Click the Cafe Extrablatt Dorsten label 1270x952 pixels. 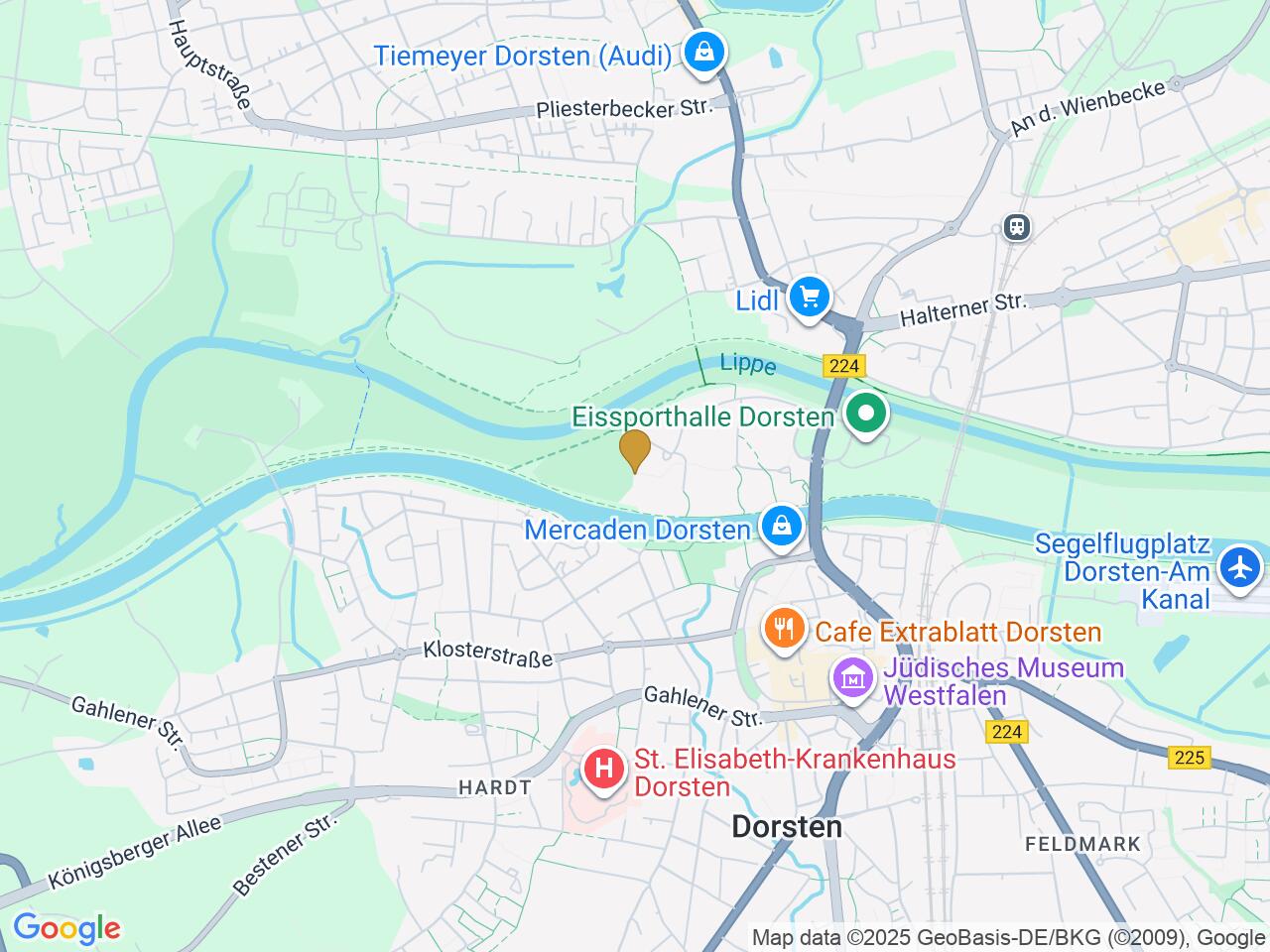coord(958,633)
